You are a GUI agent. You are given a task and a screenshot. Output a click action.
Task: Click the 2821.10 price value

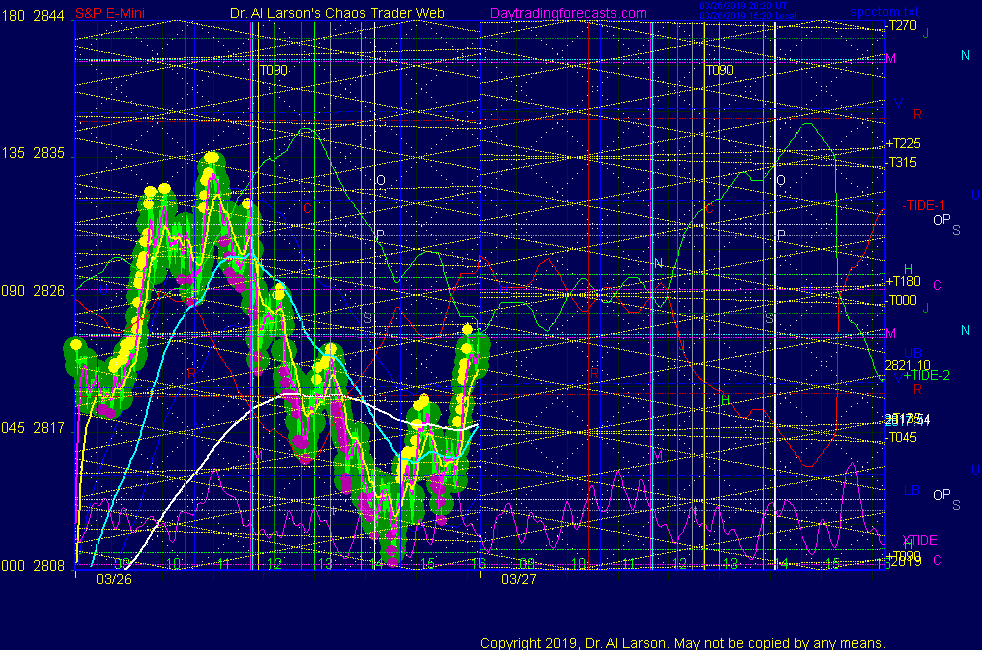[907, 365]
